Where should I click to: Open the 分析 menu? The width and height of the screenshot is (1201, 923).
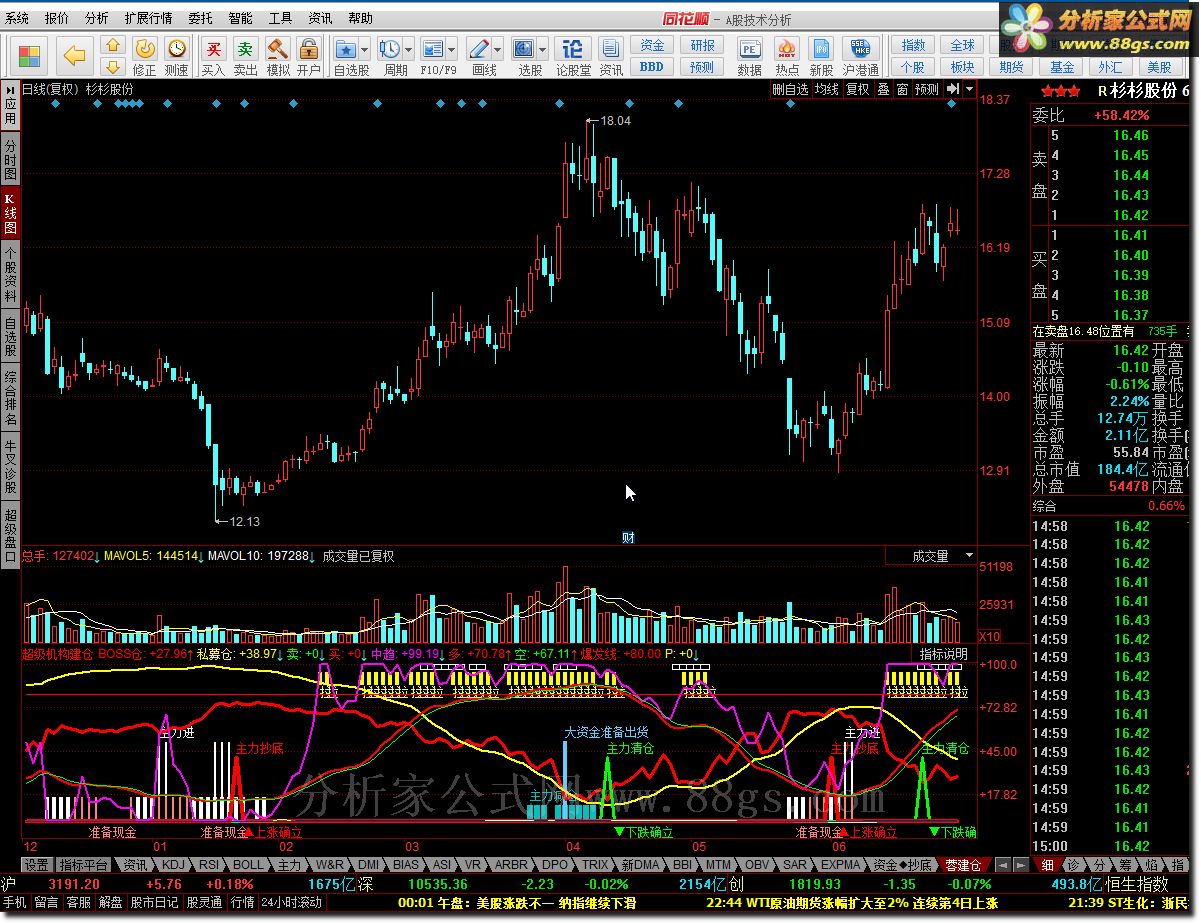97,19
